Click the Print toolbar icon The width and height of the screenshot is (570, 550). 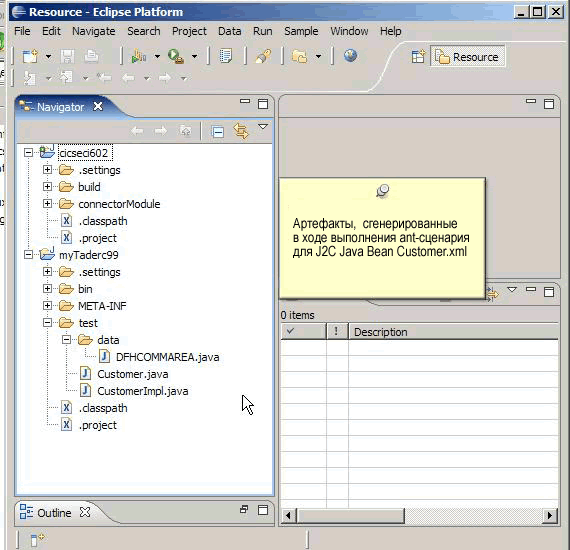click(x=91, y=56)
